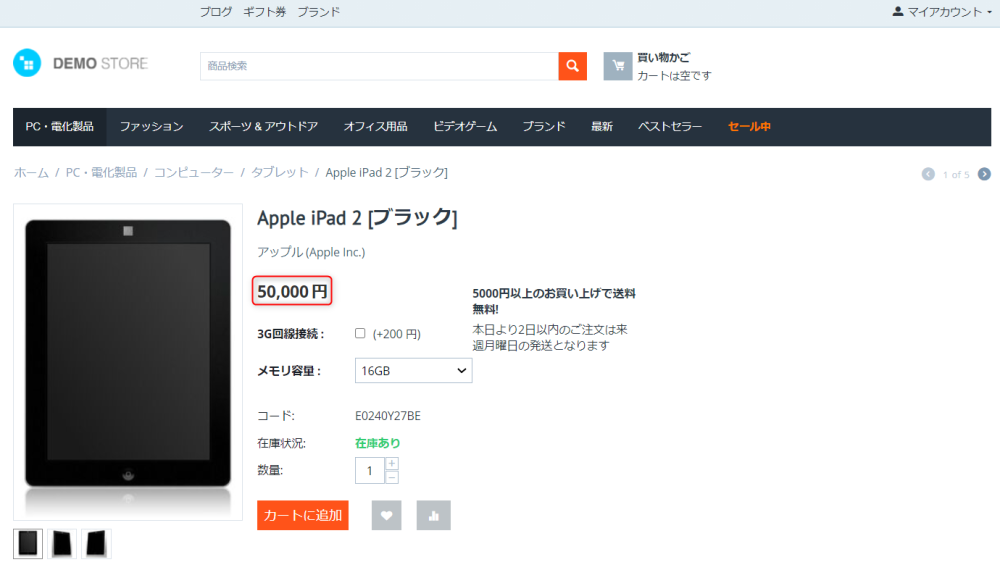Click the Apple iPad 2 [ブラック] title

(x=357, y=218)
